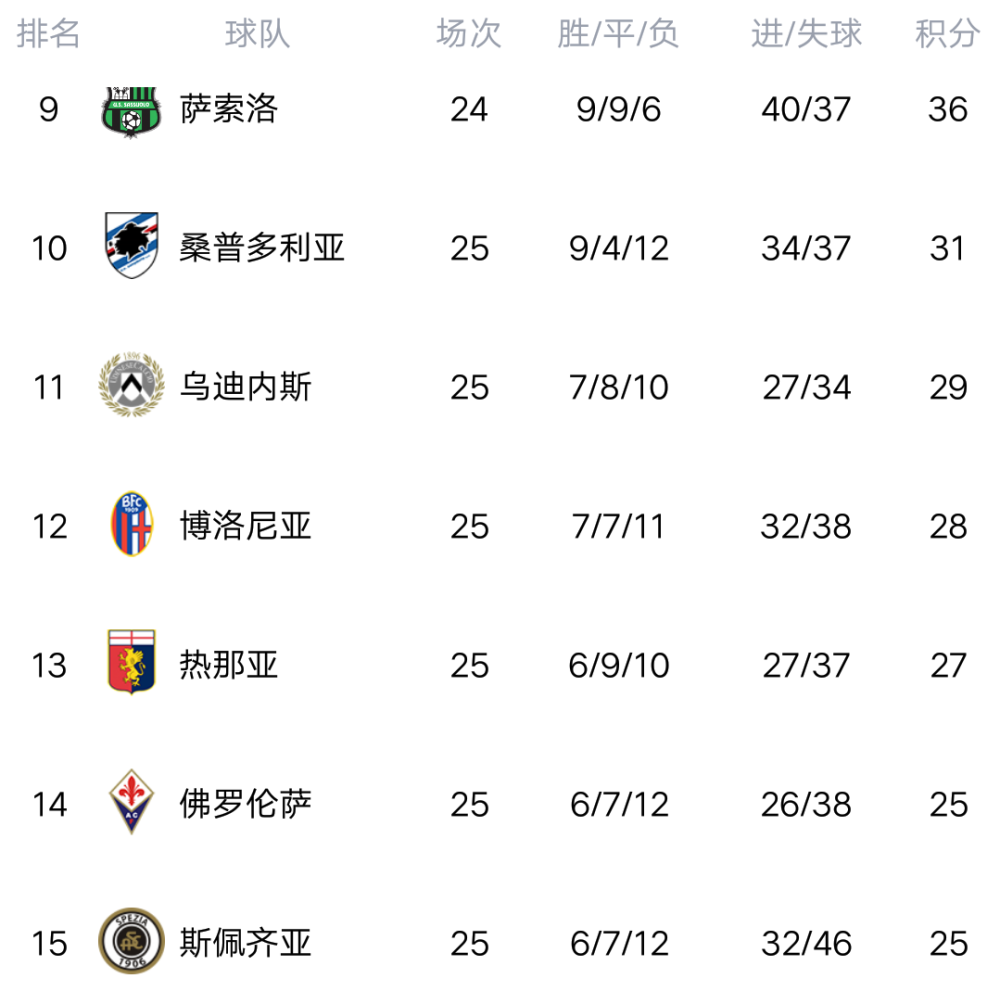Click the 斯佩齐亚 team name
Screen dimensions: 1000x991
(246, 942)
